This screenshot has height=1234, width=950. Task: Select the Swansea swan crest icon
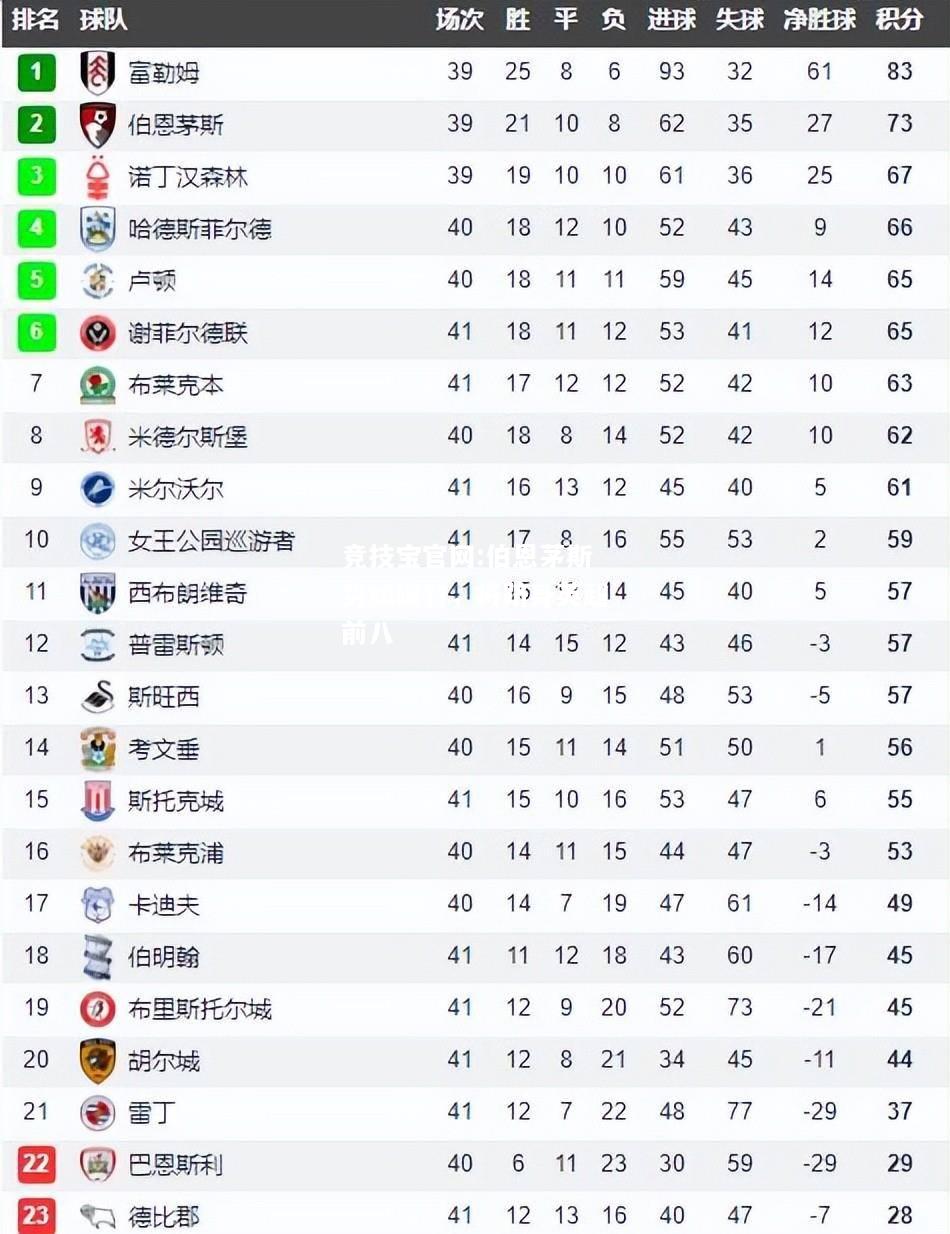click(98, 696)
